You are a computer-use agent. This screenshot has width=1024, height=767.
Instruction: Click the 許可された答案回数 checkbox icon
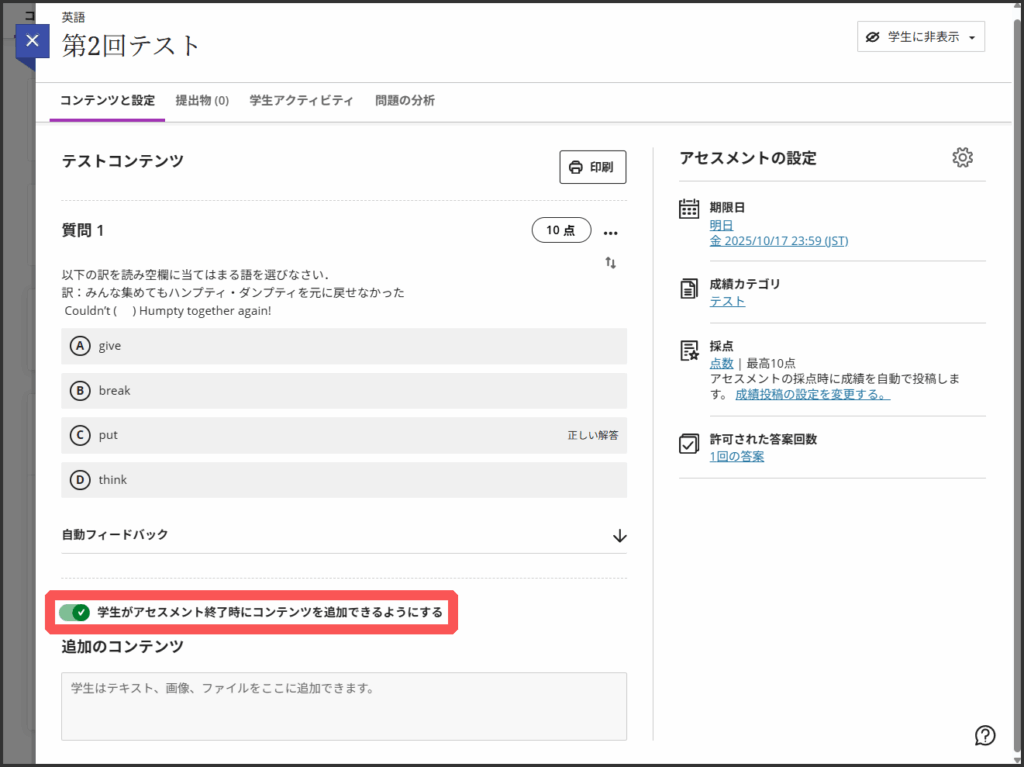click(x=689, y=444)
